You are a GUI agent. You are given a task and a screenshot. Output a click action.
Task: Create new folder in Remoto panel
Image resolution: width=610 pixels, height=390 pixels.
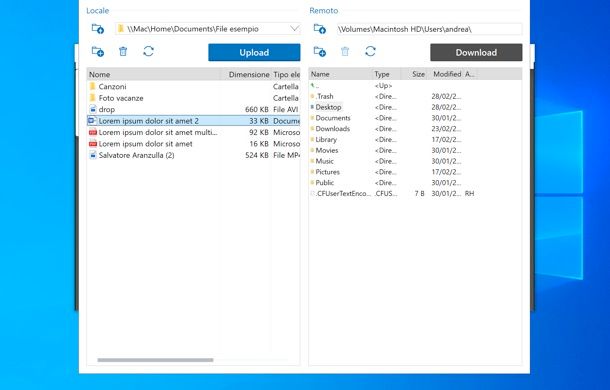(320, 51)
